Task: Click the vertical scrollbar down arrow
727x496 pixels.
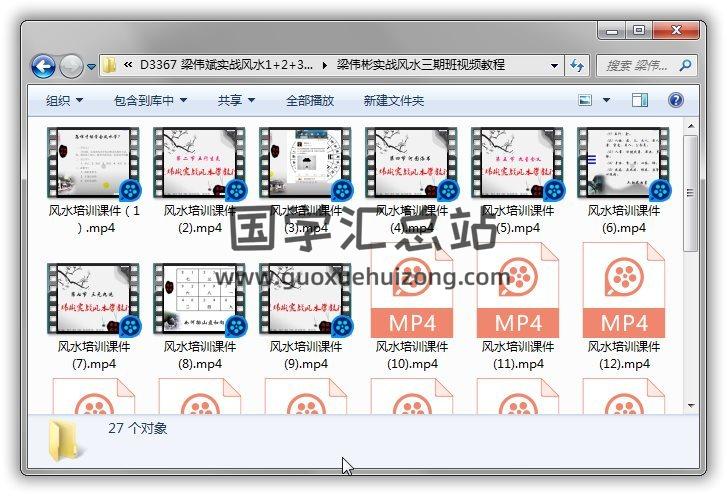Action: tap(691, 406)
